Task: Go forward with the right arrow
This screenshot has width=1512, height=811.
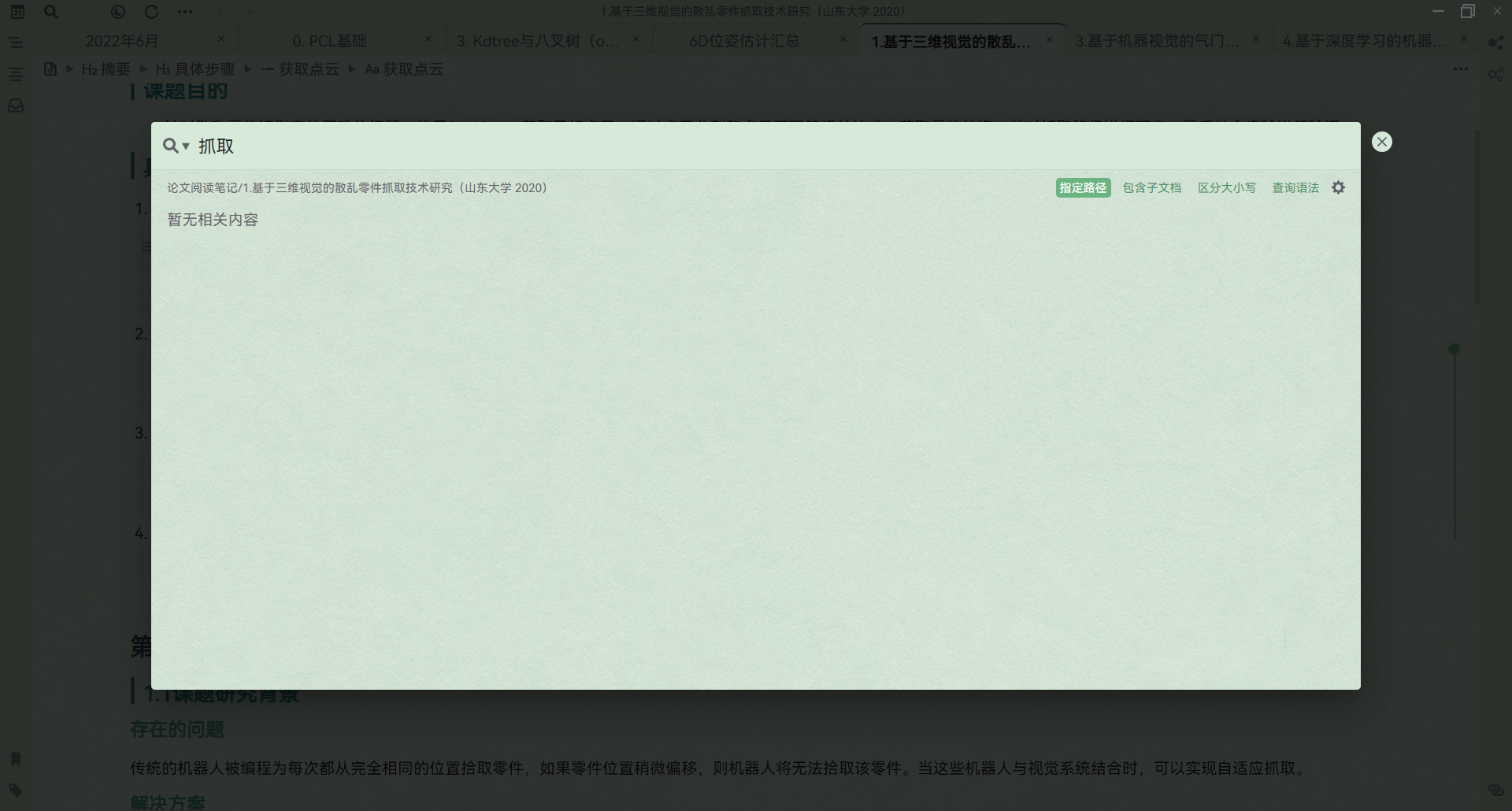Action: (x=251, y=12)
